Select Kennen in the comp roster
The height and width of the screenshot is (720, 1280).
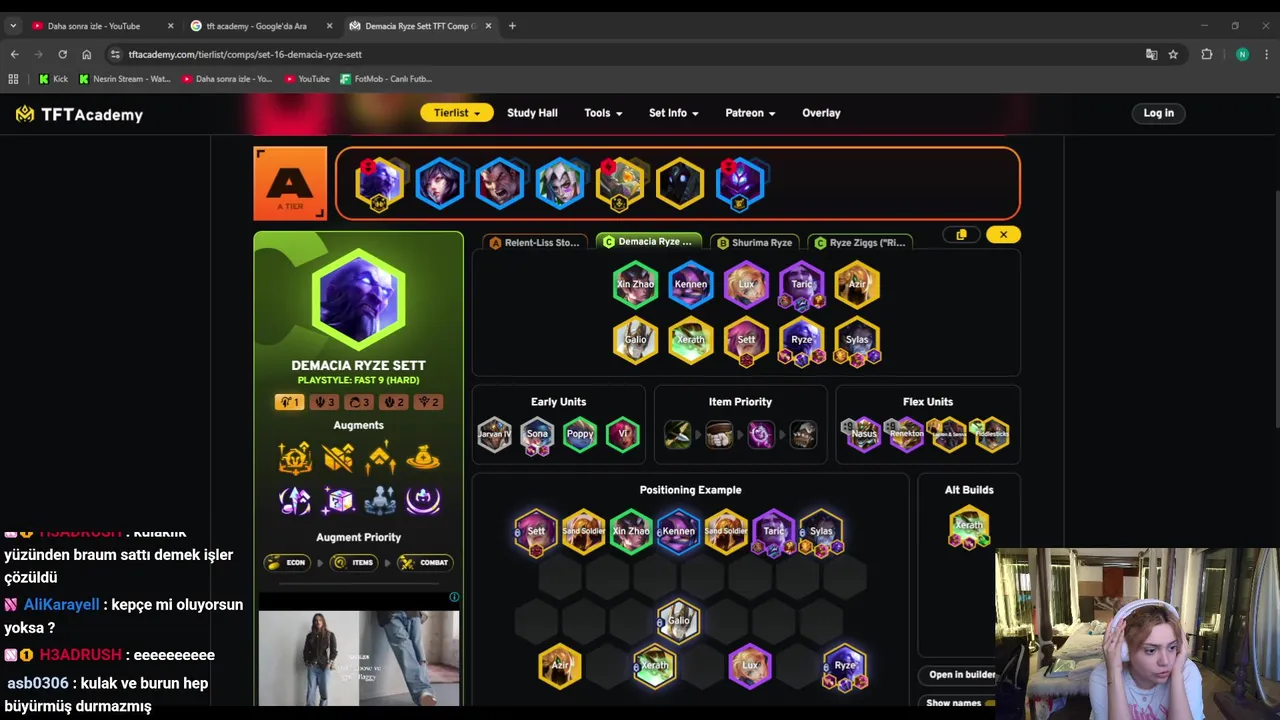coord(691,284)
